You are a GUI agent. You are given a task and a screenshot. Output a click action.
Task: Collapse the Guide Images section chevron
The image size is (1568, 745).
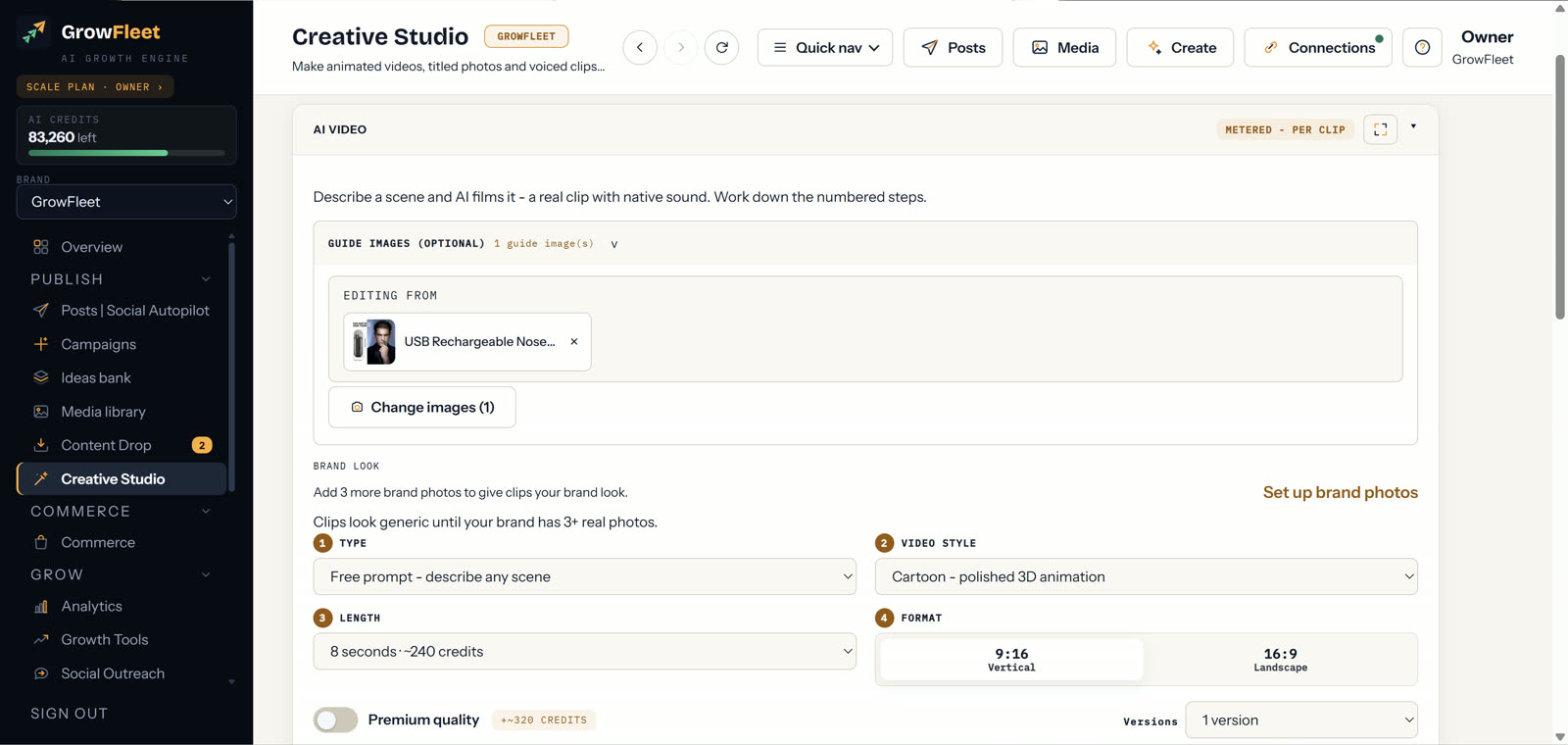614,244
